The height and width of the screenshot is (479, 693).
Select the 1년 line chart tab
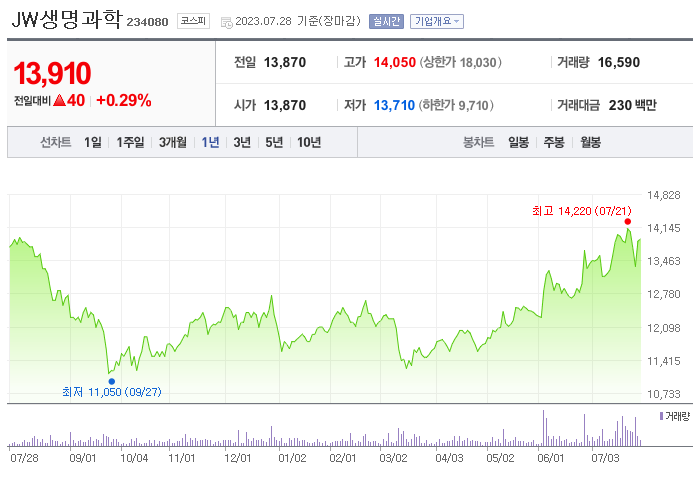(210, 142)
